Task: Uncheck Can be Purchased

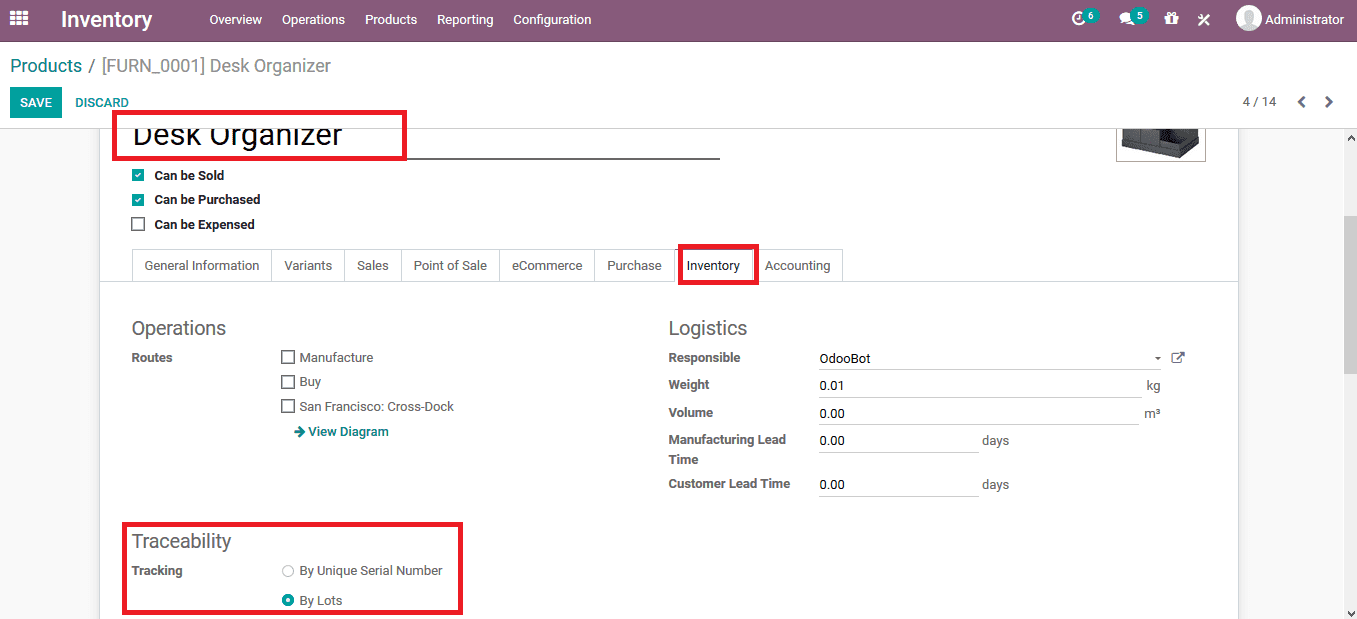Action: tap(138, 200)
